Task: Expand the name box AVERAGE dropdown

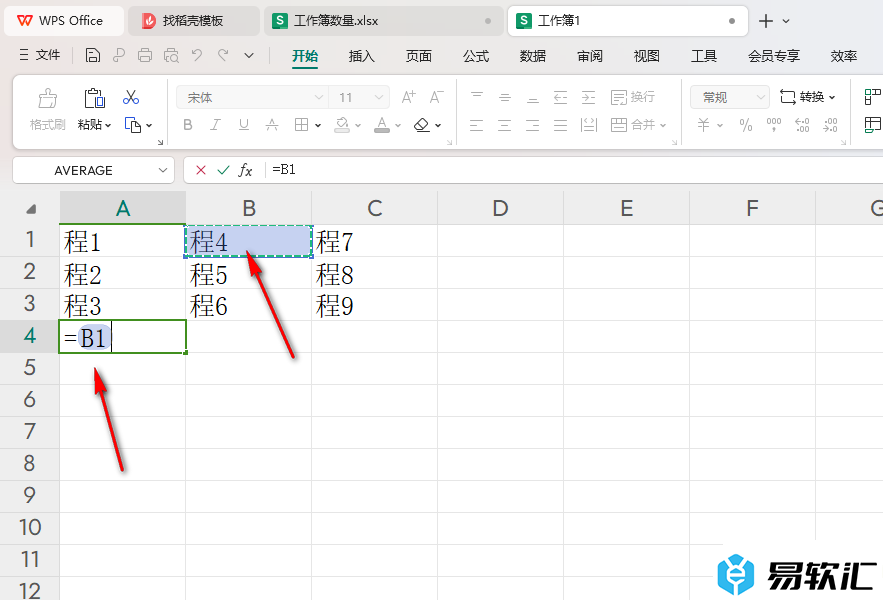Action: click(163, 170)
